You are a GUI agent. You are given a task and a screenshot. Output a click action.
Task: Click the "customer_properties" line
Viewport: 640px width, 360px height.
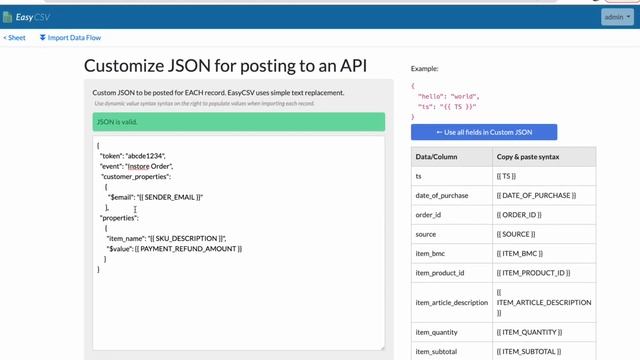pyautogui.click(x=136, y=177)
